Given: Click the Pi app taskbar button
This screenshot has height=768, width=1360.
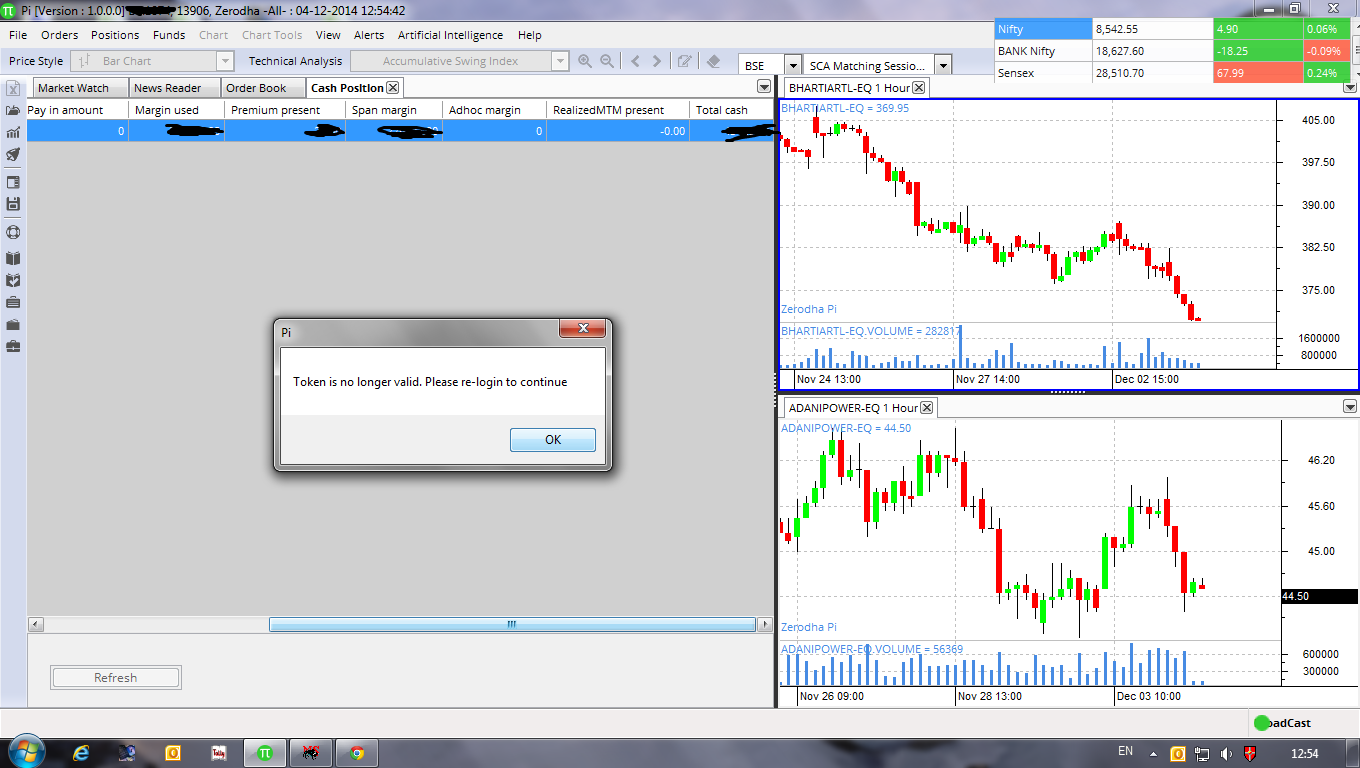Looking at the screenshot, I should coord(265,752).
